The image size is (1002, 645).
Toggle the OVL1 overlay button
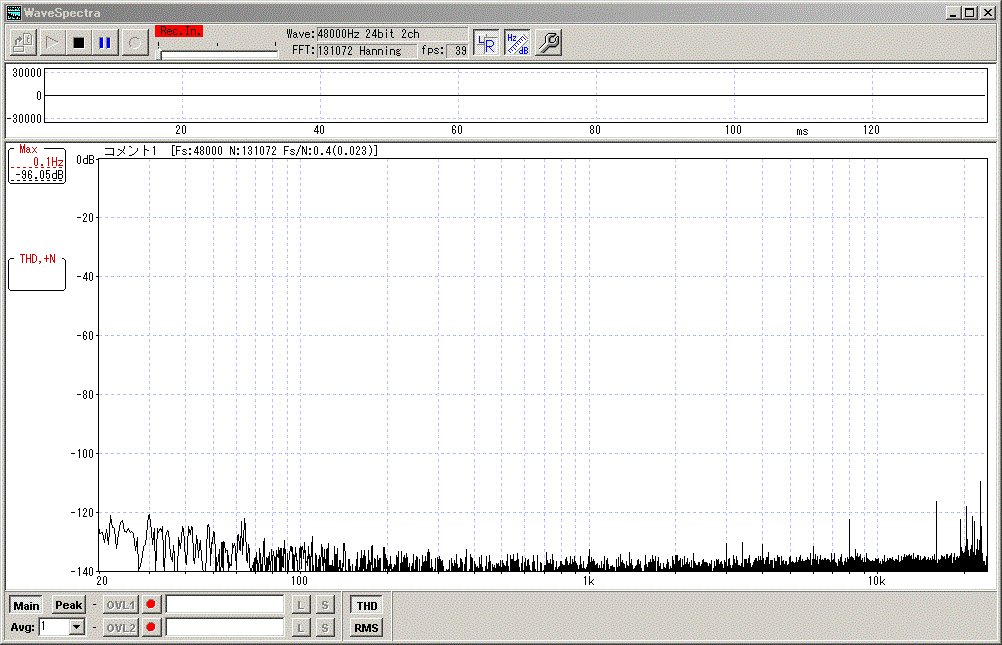pyautogui.click(x=120, y=605)
